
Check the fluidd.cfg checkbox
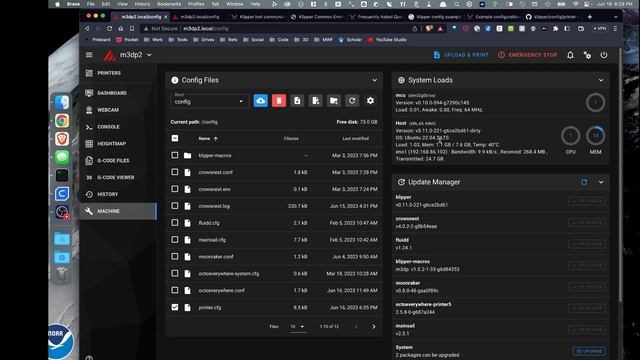(x=175, y=223)
